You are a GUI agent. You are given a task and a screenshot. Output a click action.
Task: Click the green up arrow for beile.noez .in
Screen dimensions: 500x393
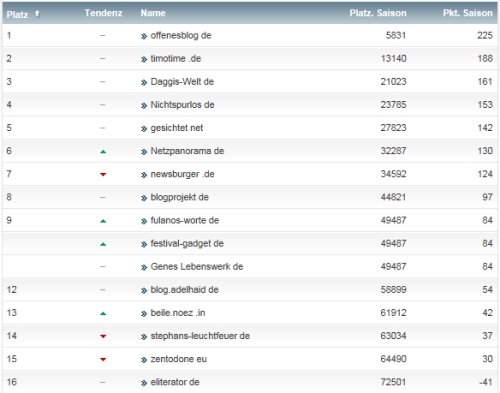(x=103, y=313)
